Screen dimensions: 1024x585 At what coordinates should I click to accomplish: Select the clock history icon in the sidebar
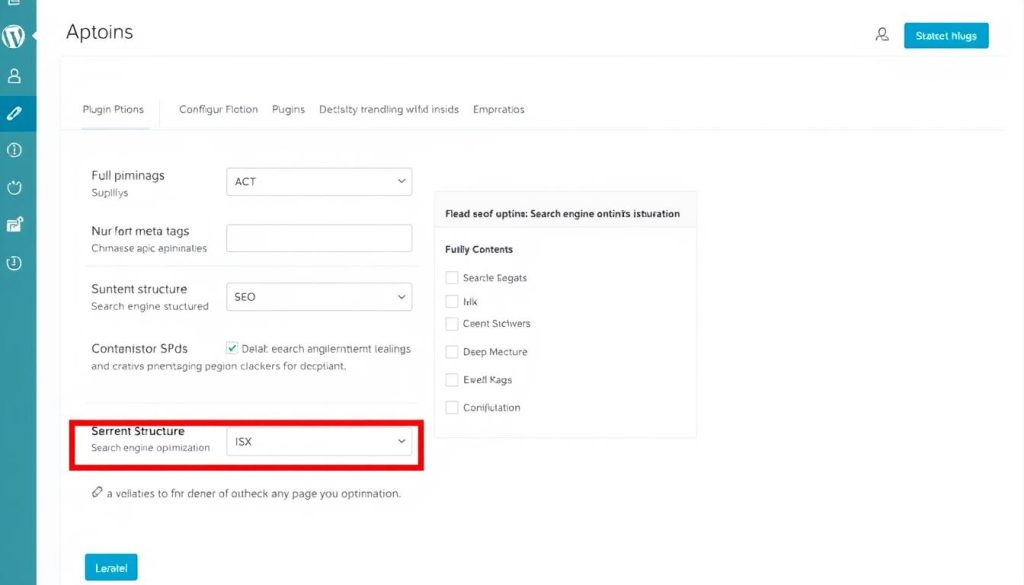pyautogui.click(x=15, y=263)
